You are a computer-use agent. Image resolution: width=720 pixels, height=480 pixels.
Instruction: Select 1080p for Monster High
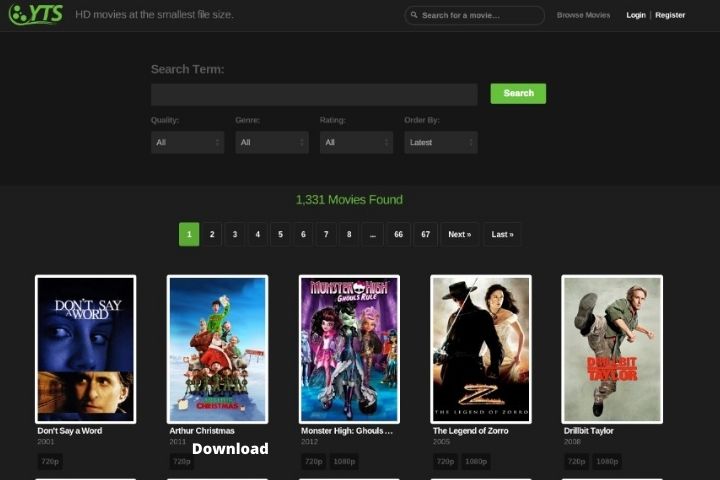[344, 461]
